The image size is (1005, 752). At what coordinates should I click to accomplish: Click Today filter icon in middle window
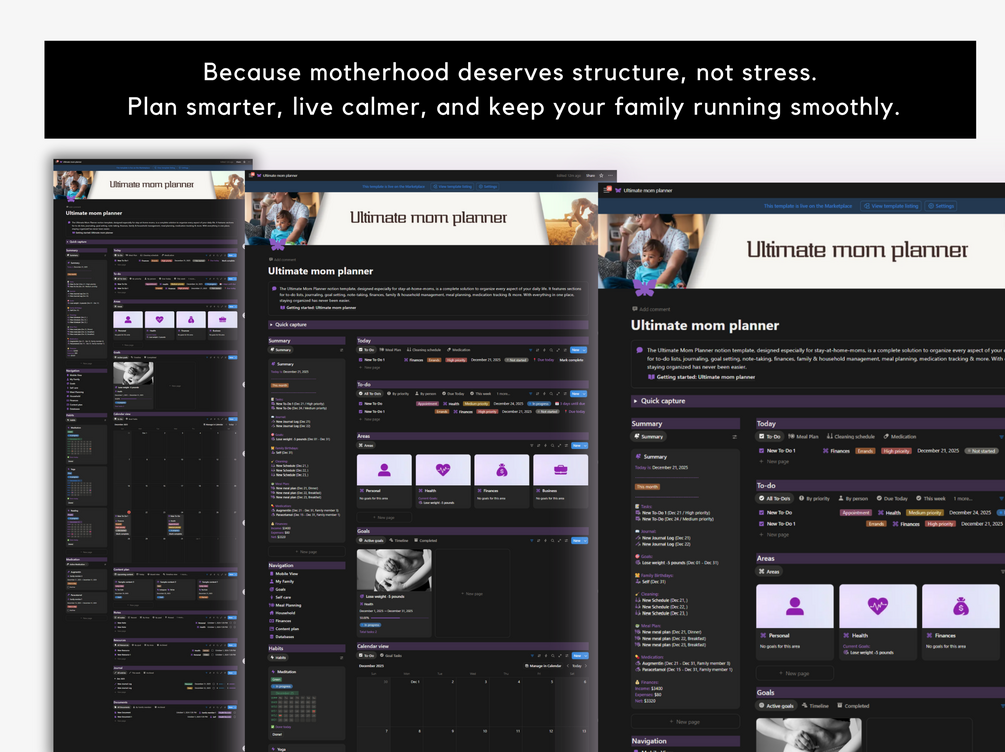point(531,350)
